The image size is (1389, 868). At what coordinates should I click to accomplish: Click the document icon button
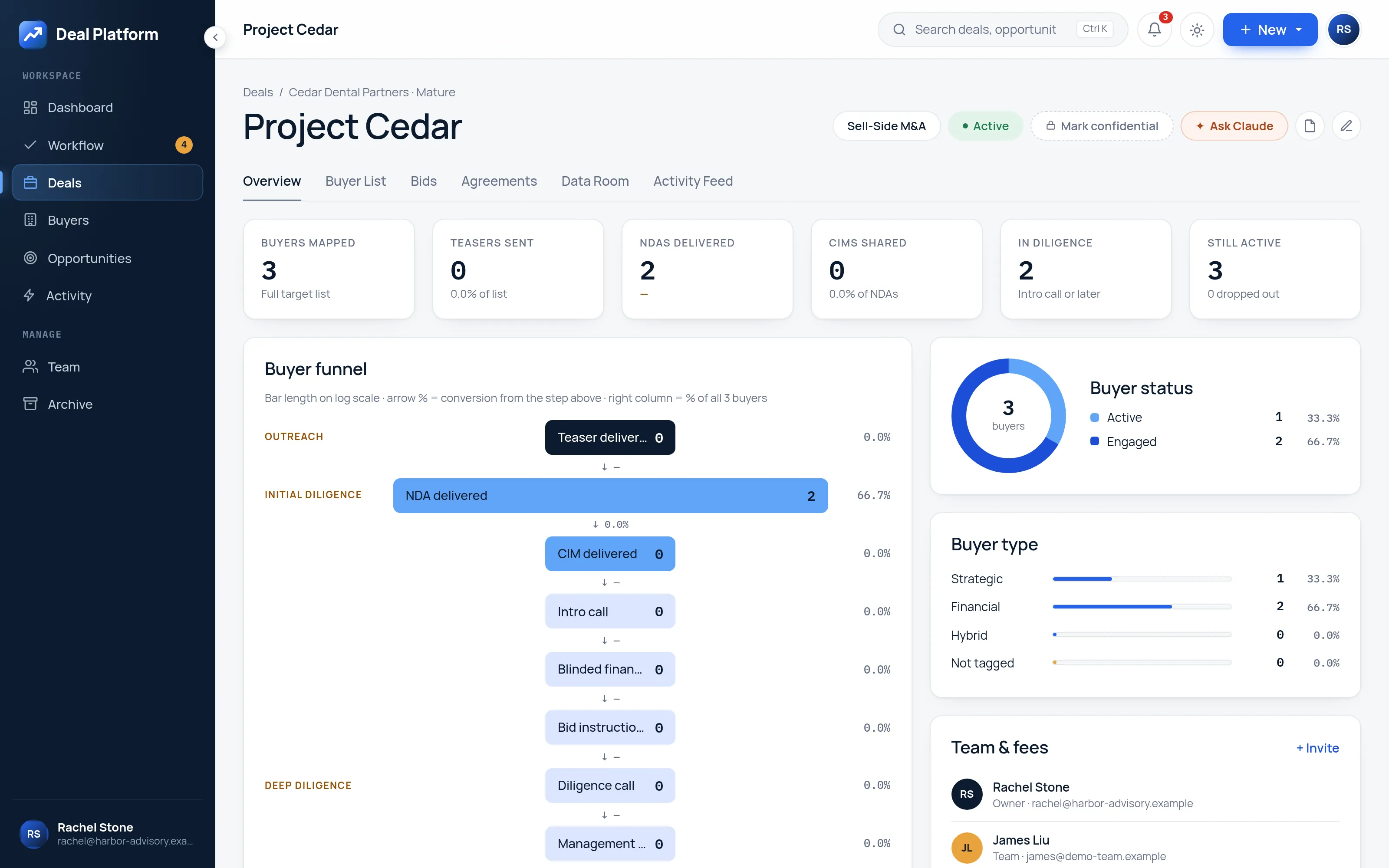click(1310, 126)
